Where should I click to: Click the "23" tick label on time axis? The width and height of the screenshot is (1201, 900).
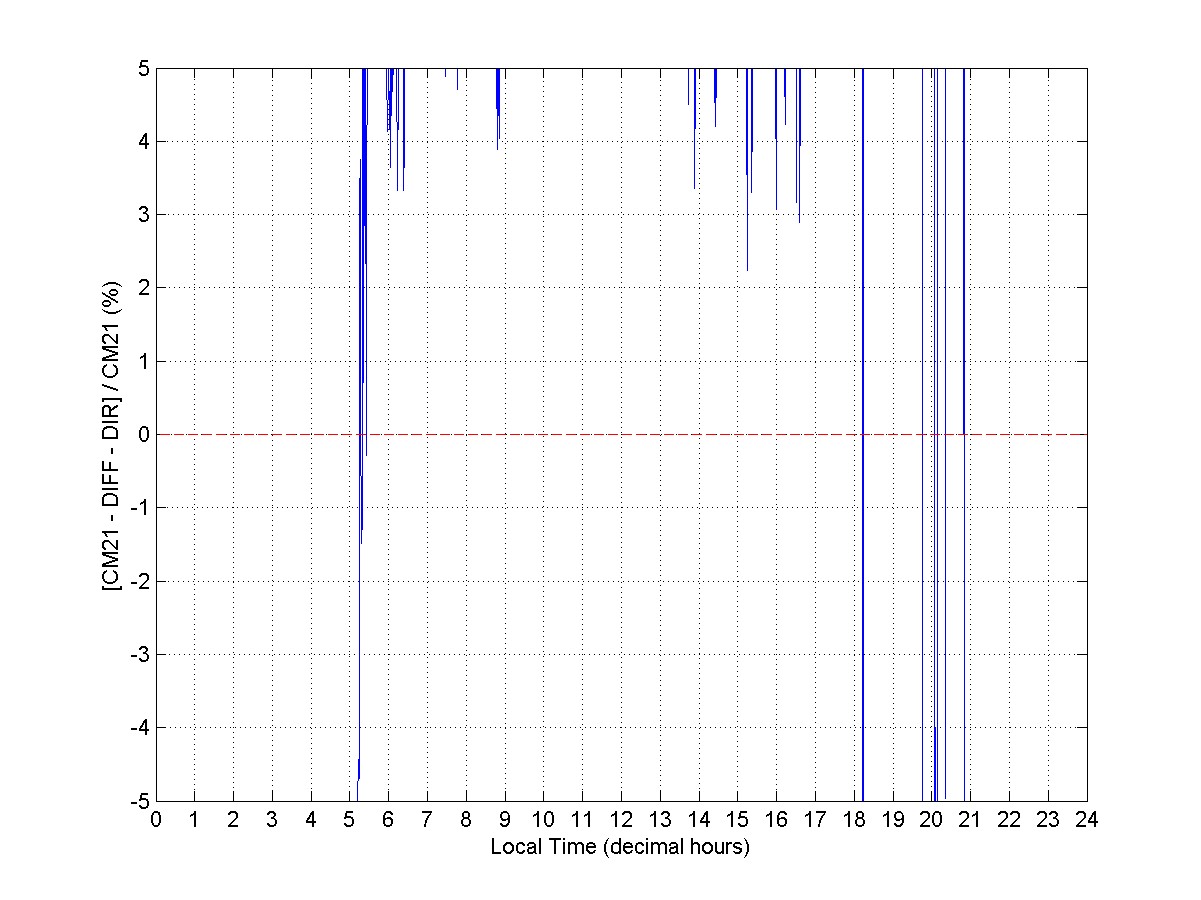(1048, 819)
